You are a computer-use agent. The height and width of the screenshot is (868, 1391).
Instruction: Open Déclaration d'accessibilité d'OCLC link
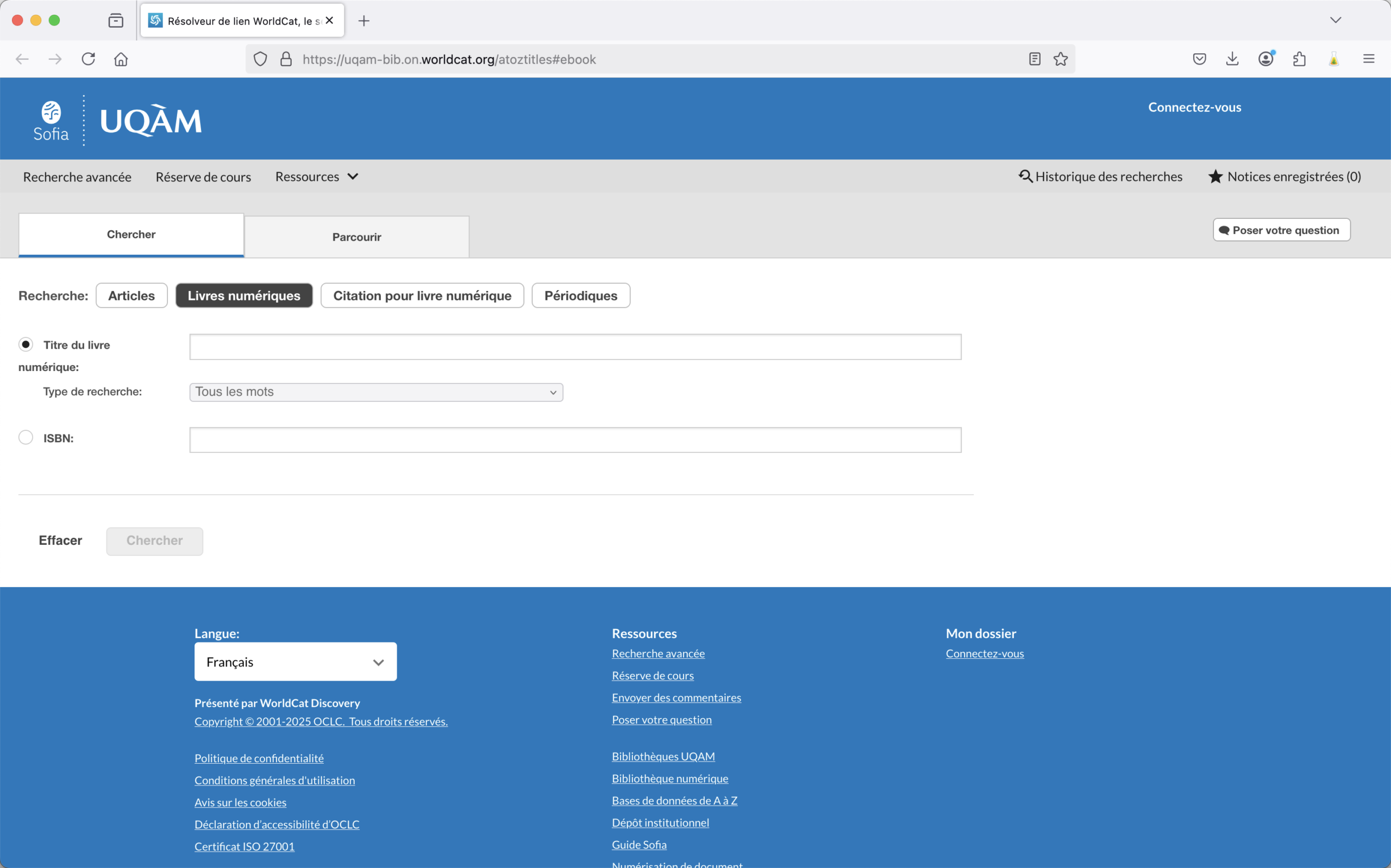(x=277, y=825)
